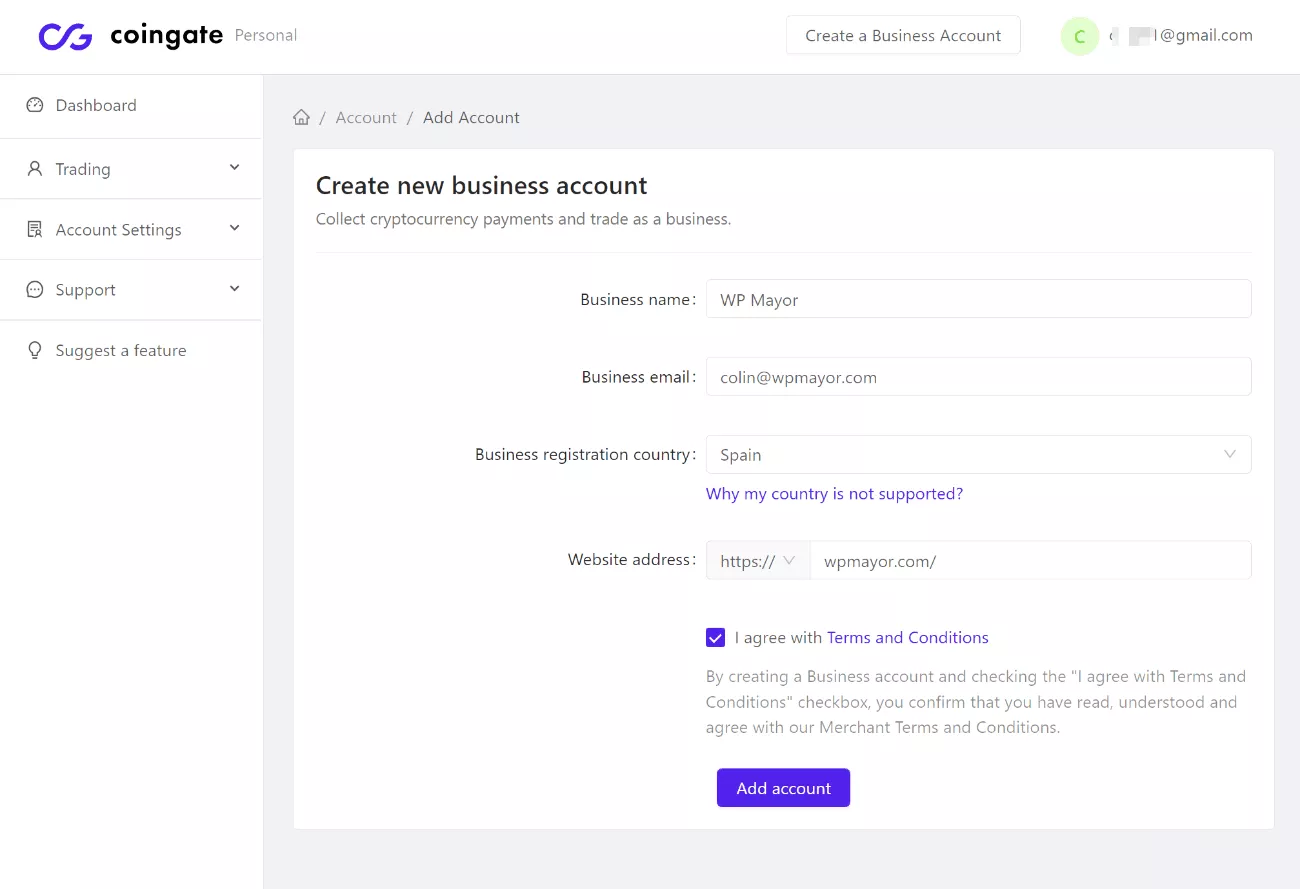Click the CoinGate logo icon
The image size is (1300, 889).
pyautogui.click(x=65, y=36)
